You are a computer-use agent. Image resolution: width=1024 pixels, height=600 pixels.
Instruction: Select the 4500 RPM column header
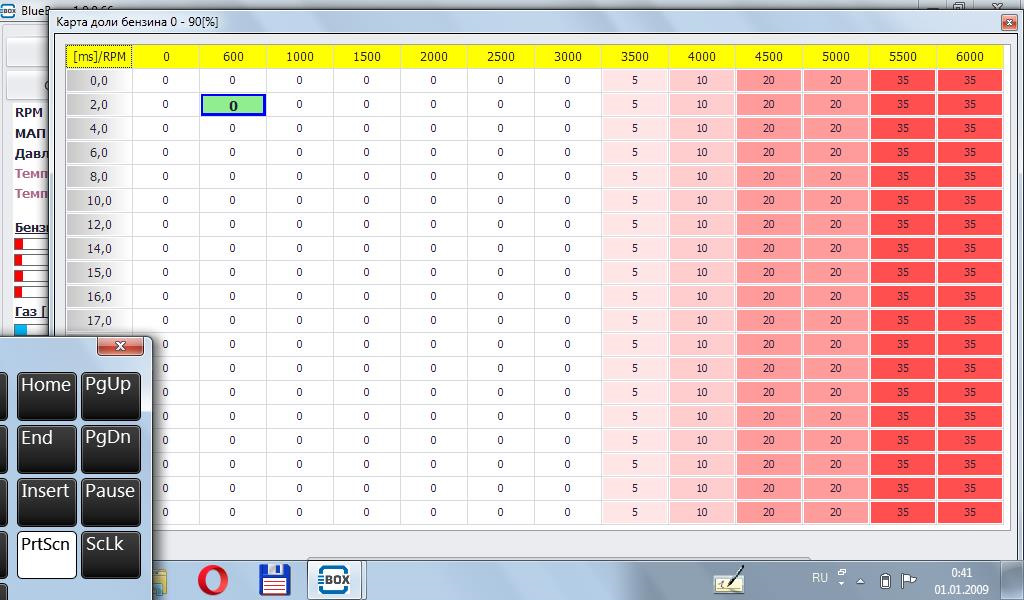pyautogui.click(x=769, y=57)
